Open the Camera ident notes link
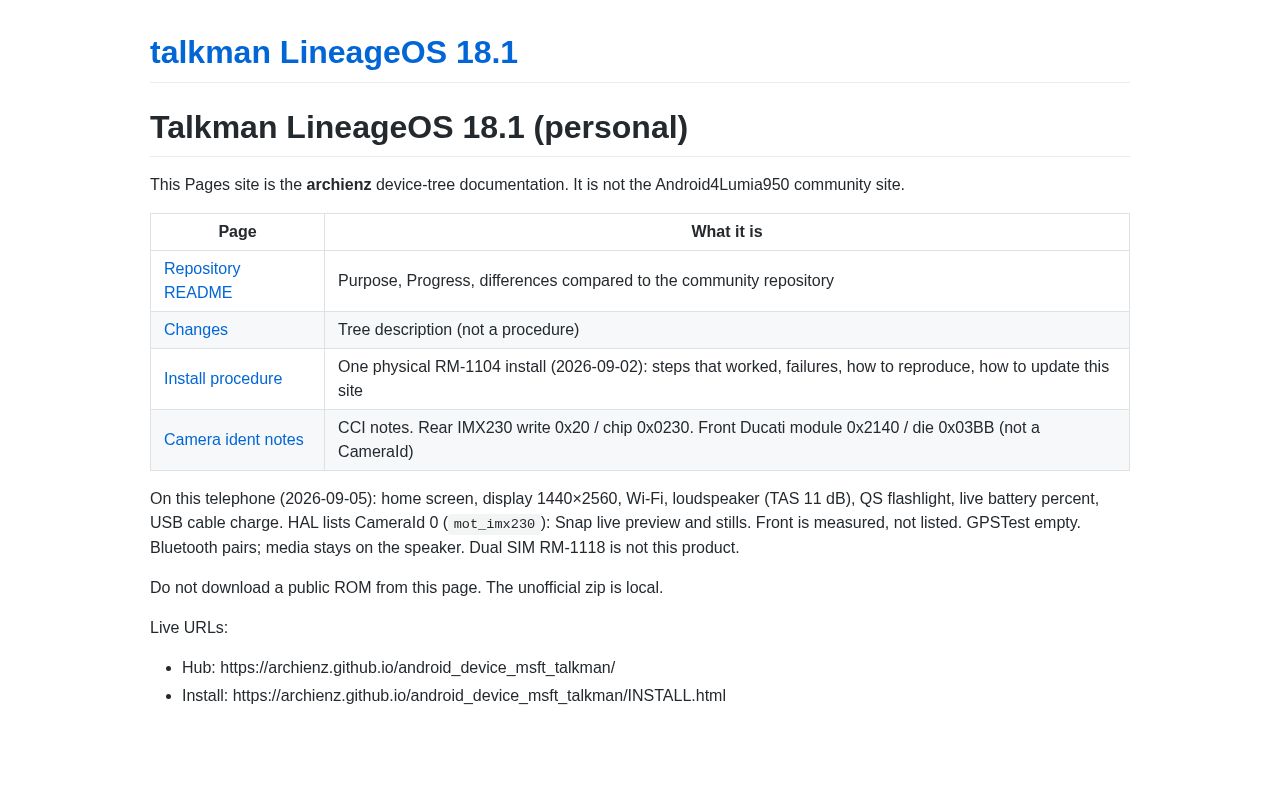 (234, 440)
